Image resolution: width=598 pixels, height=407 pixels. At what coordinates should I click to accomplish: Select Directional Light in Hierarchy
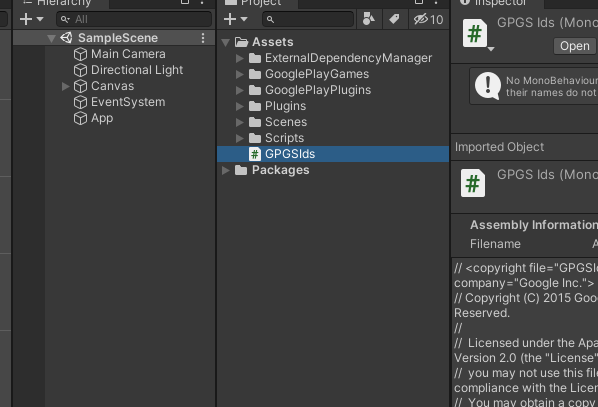coord(137,70)
